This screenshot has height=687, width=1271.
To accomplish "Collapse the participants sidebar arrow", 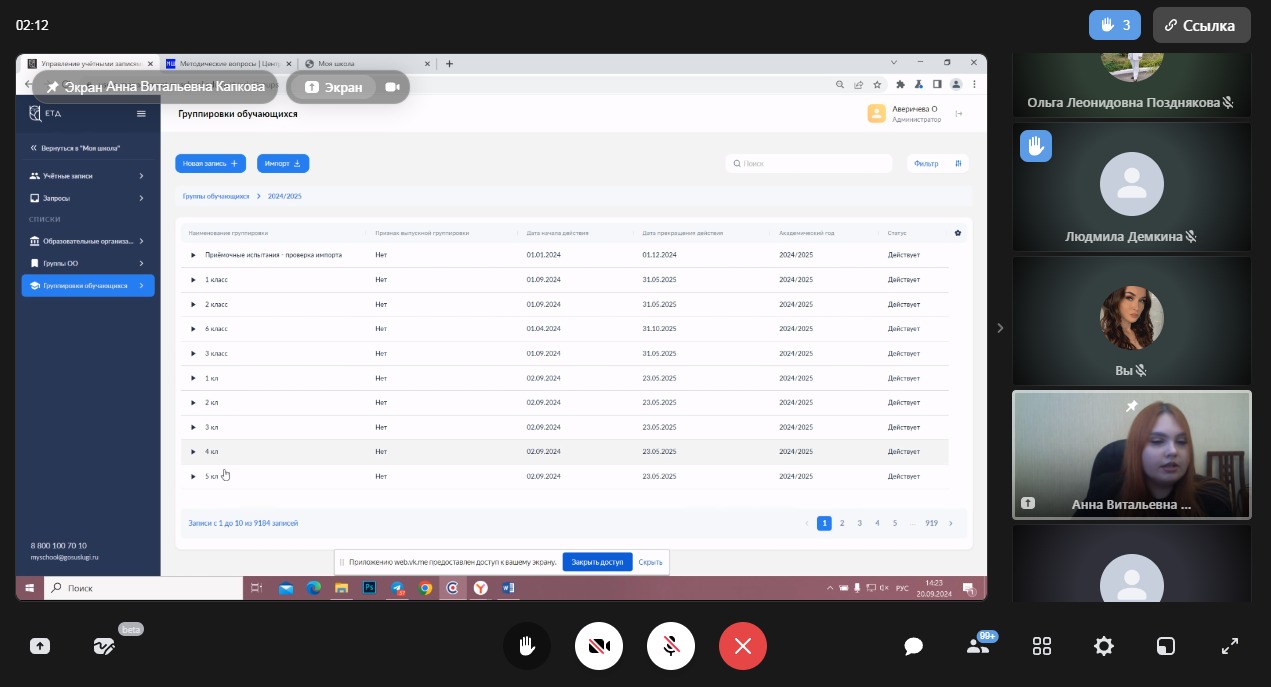I will click(x=1000, y=328).
